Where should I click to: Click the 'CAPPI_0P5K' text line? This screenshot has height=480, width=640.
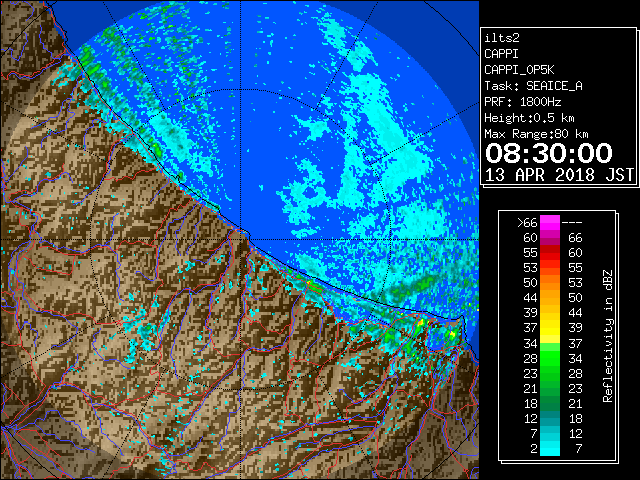[x=519, y=70]
